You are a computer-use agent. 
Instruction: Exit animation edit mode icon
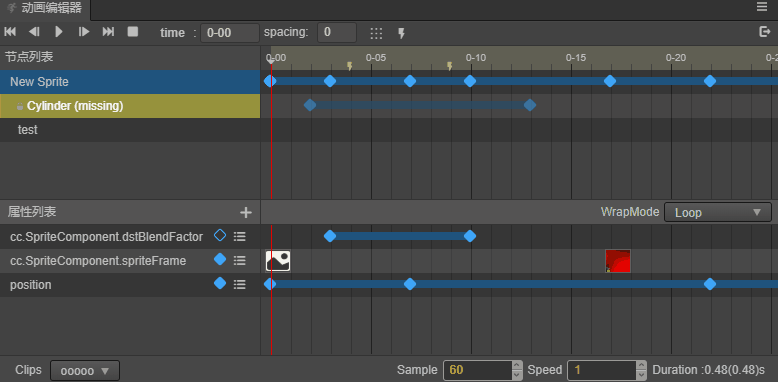[764, 32]
